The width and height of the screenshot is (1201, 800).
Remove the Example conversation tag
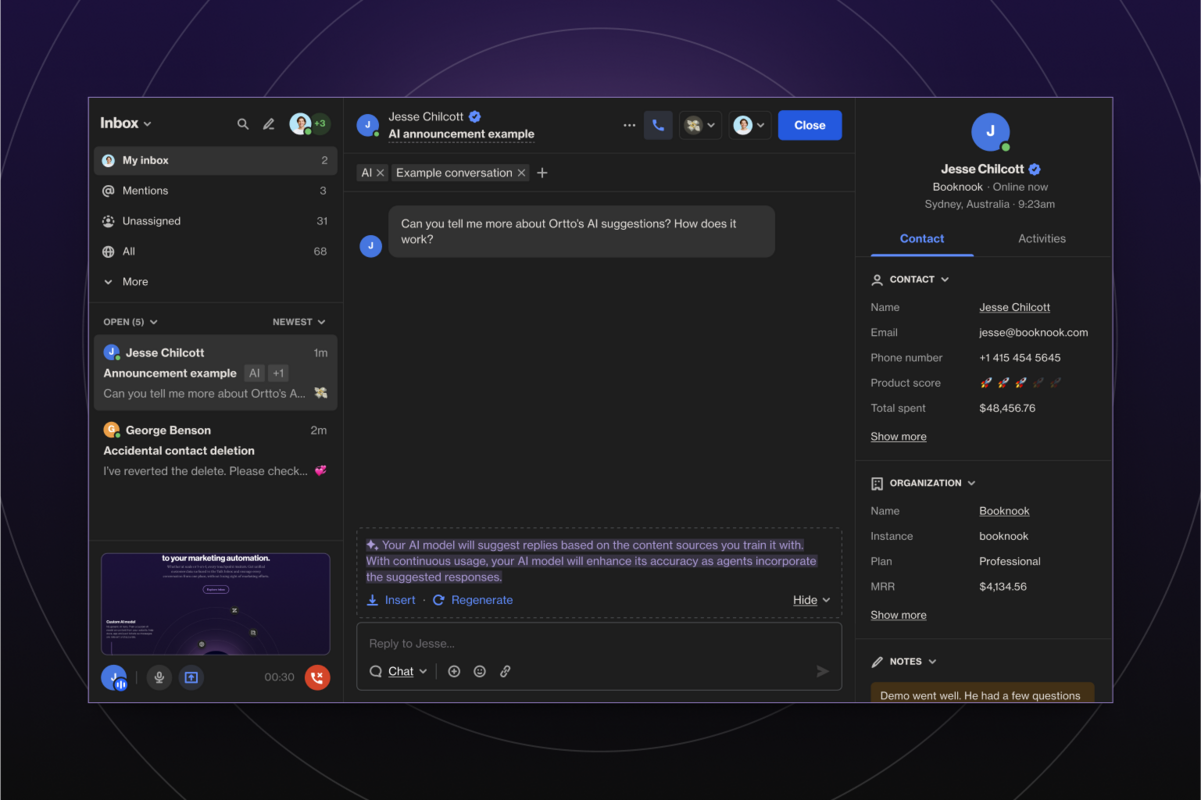point(521,171)
